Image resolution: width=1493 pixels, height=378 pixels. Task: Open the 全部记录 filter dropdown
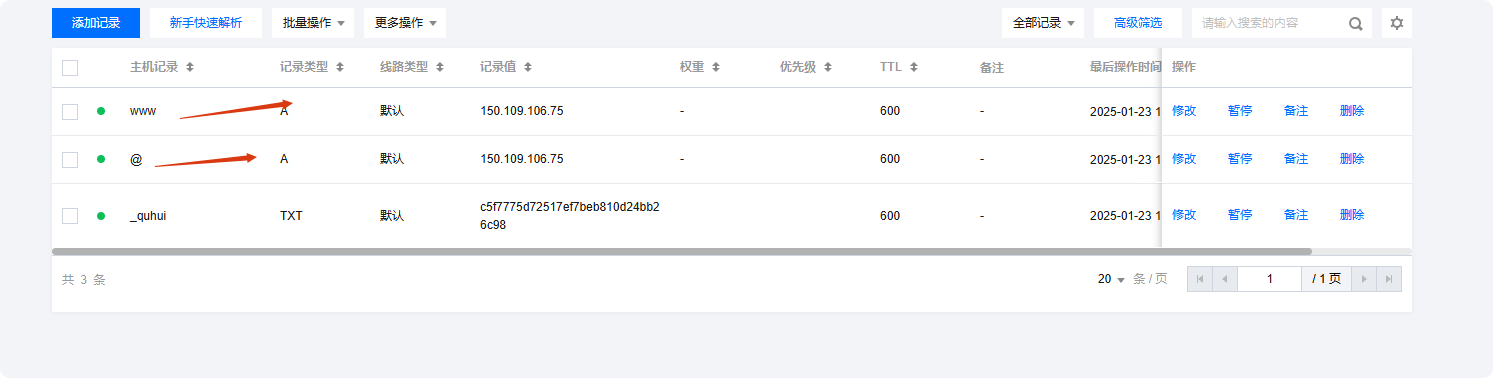pos(1043,23)
